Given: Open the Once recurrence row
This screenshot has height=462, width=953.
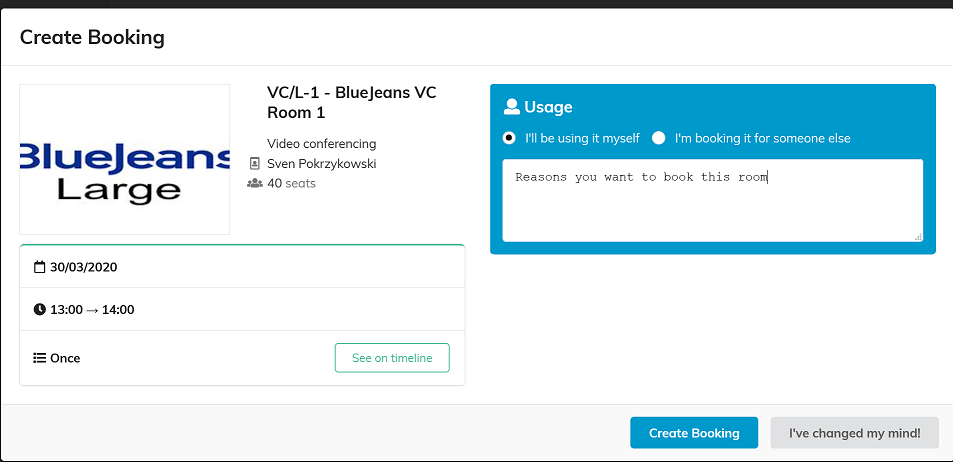Looking at the screenshot, I should (x=243, y=358).
